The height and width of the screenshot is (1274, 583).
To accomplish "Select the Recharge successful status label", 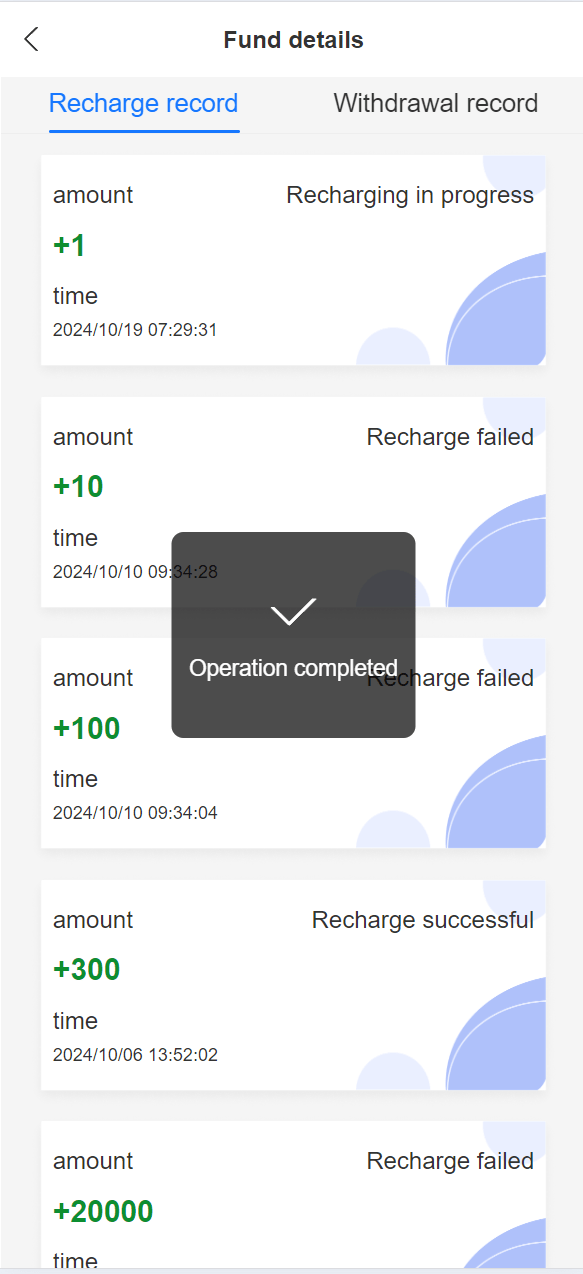I will click(423, 920).
